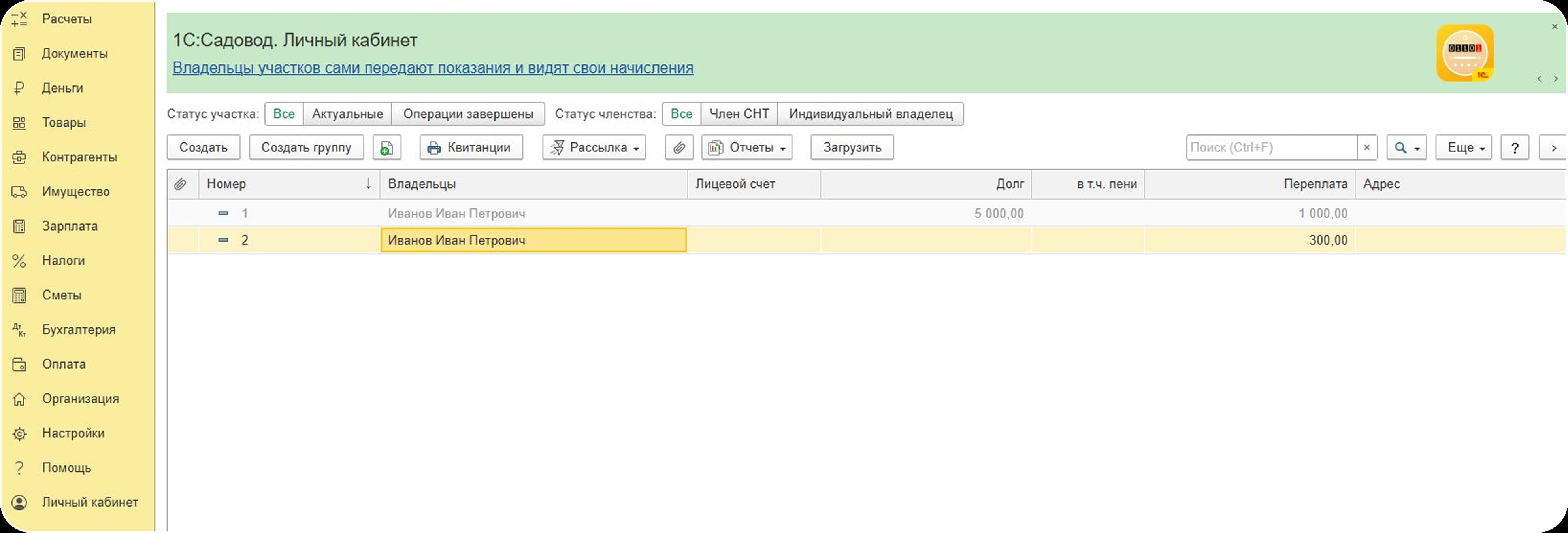Set Статус членства filter to Все
The width and height of the screenshot is (1568, 533).
(681, 114)
